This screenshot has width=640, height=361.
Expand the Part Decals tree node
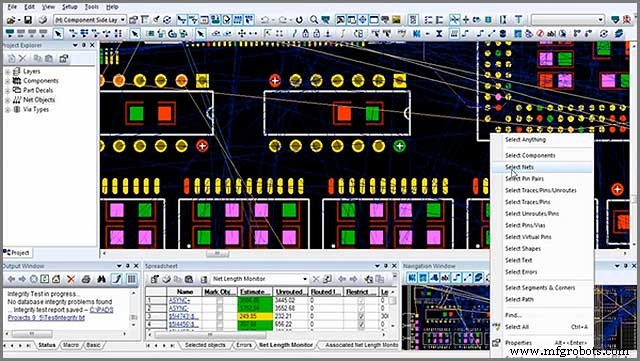coord(7,90)
